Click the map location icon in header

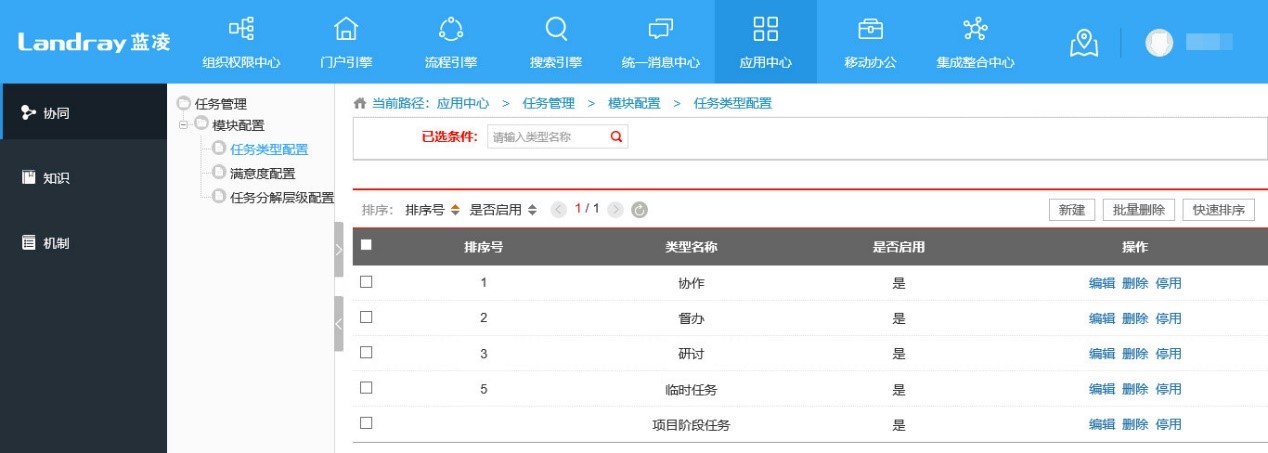click(x=1084, y=42)
